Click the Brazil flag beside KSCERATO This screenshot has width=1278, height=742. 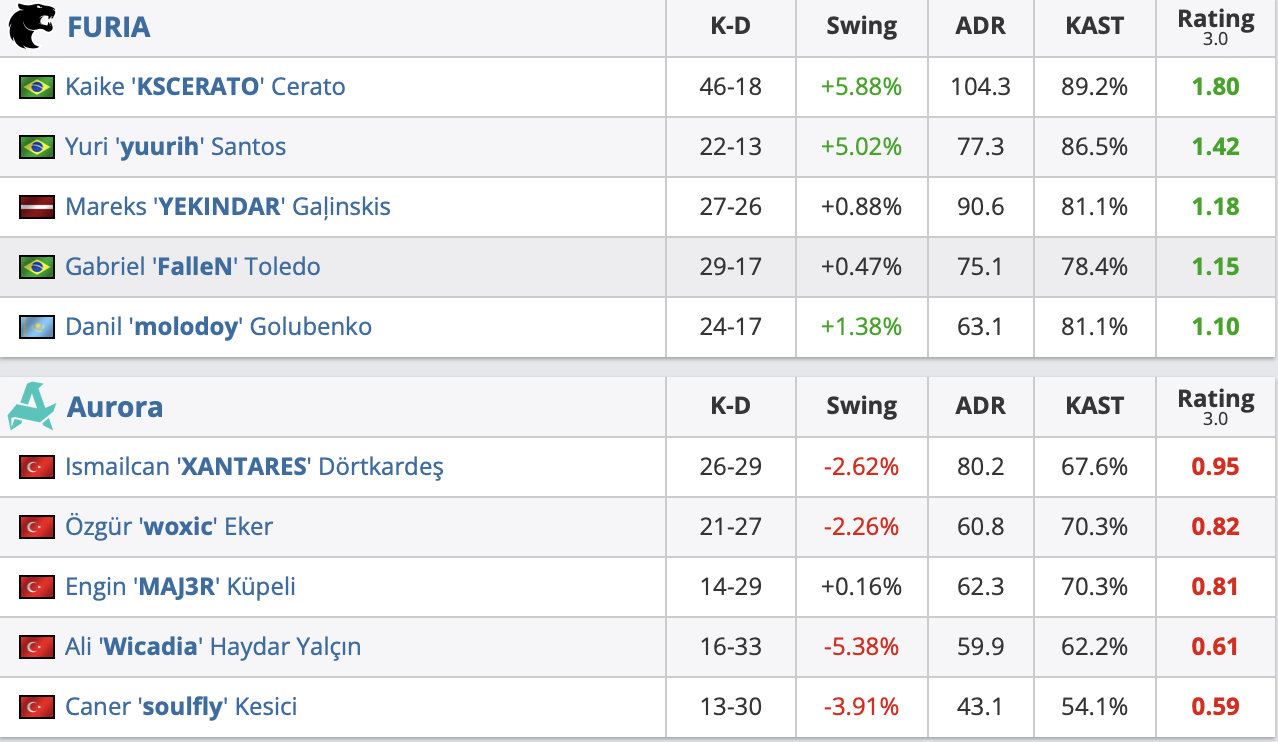37,87
